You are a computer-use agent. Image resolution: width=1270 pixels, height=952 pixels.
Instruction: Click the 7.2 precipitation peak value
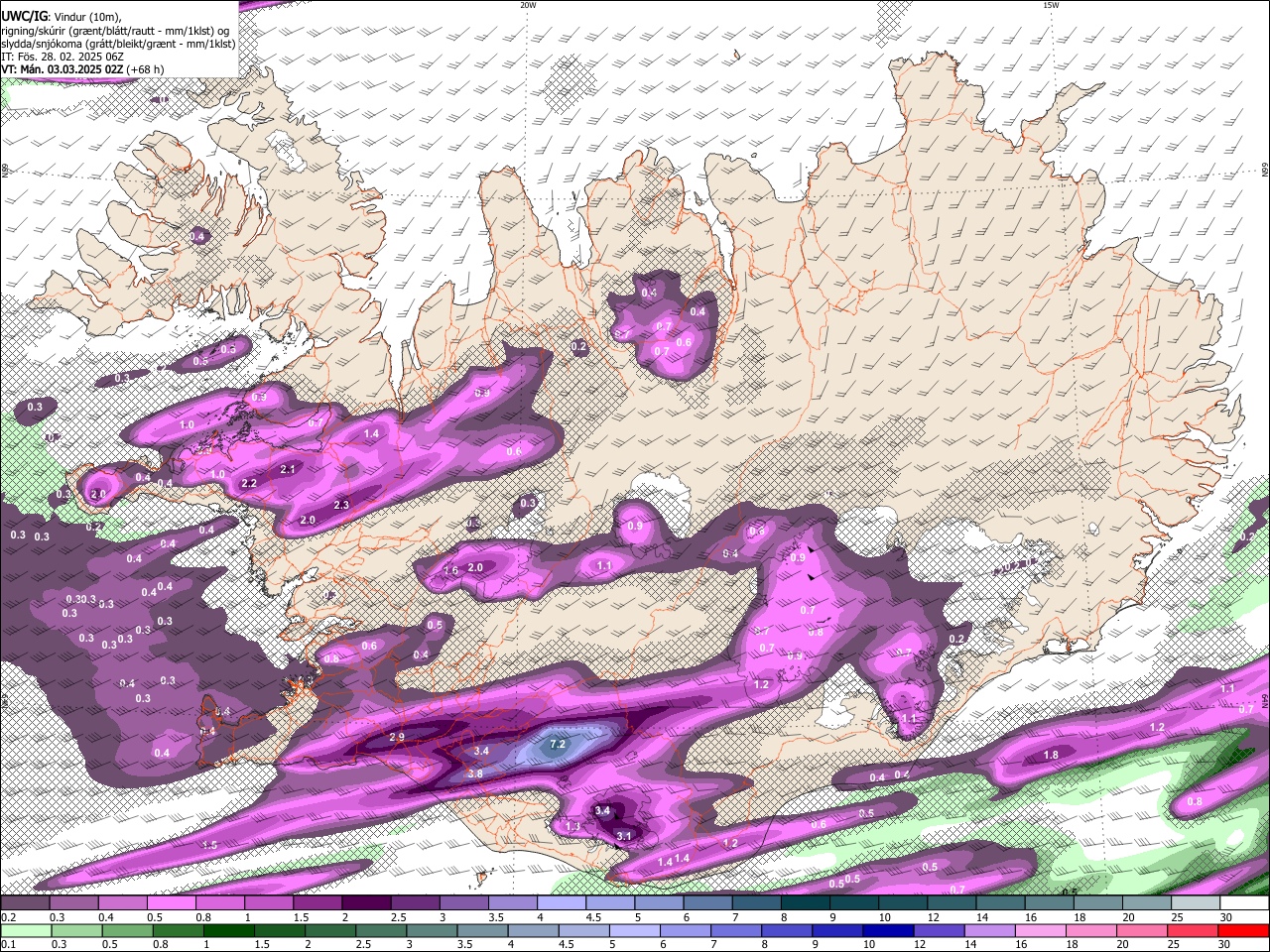coord(557,744)
